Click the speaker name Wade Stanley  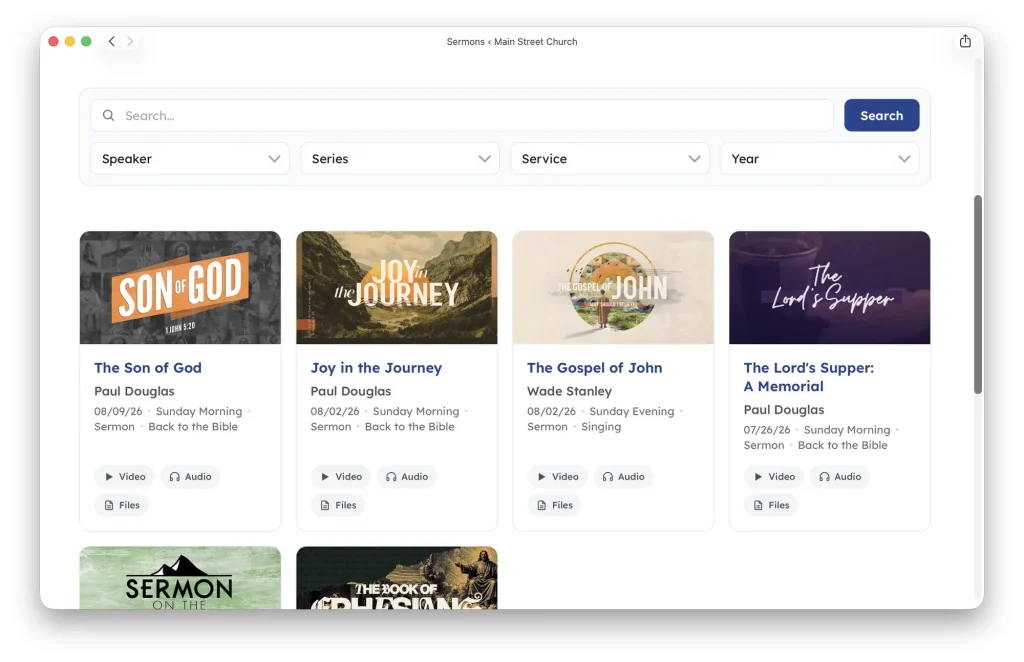pos(569,391)
